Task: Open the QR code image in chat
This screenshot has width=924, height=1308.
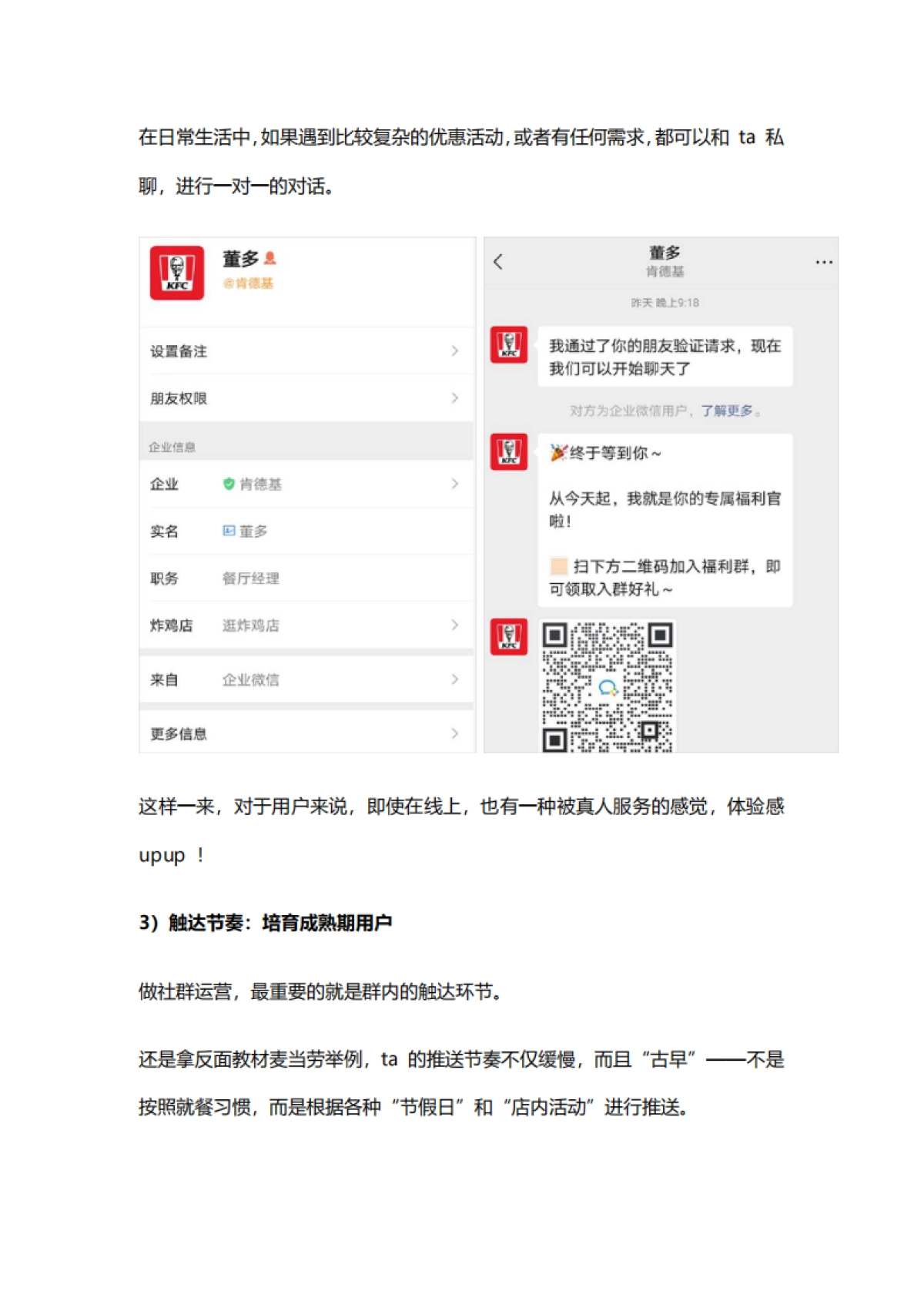Action: point(608,686)
